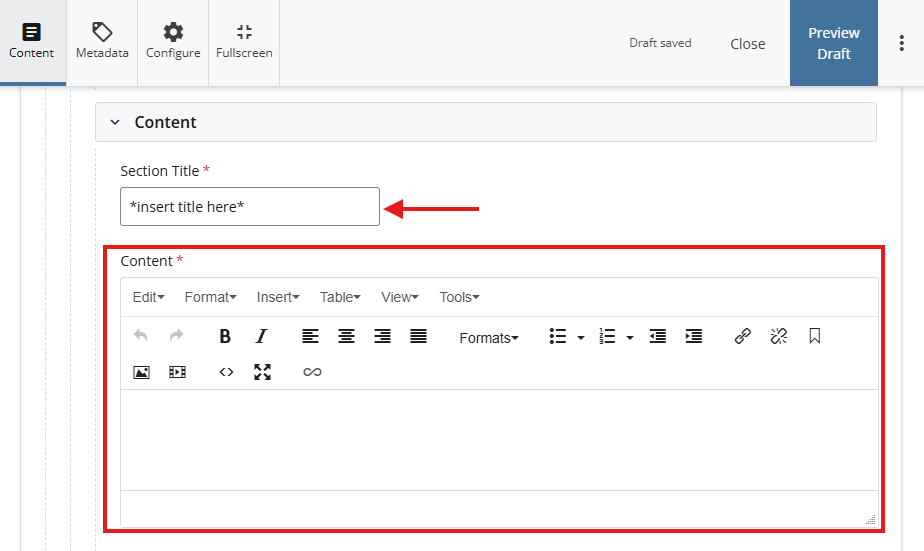Insert an image into content
This screenshot has height=551, width=924.
[x=141, y=372]
